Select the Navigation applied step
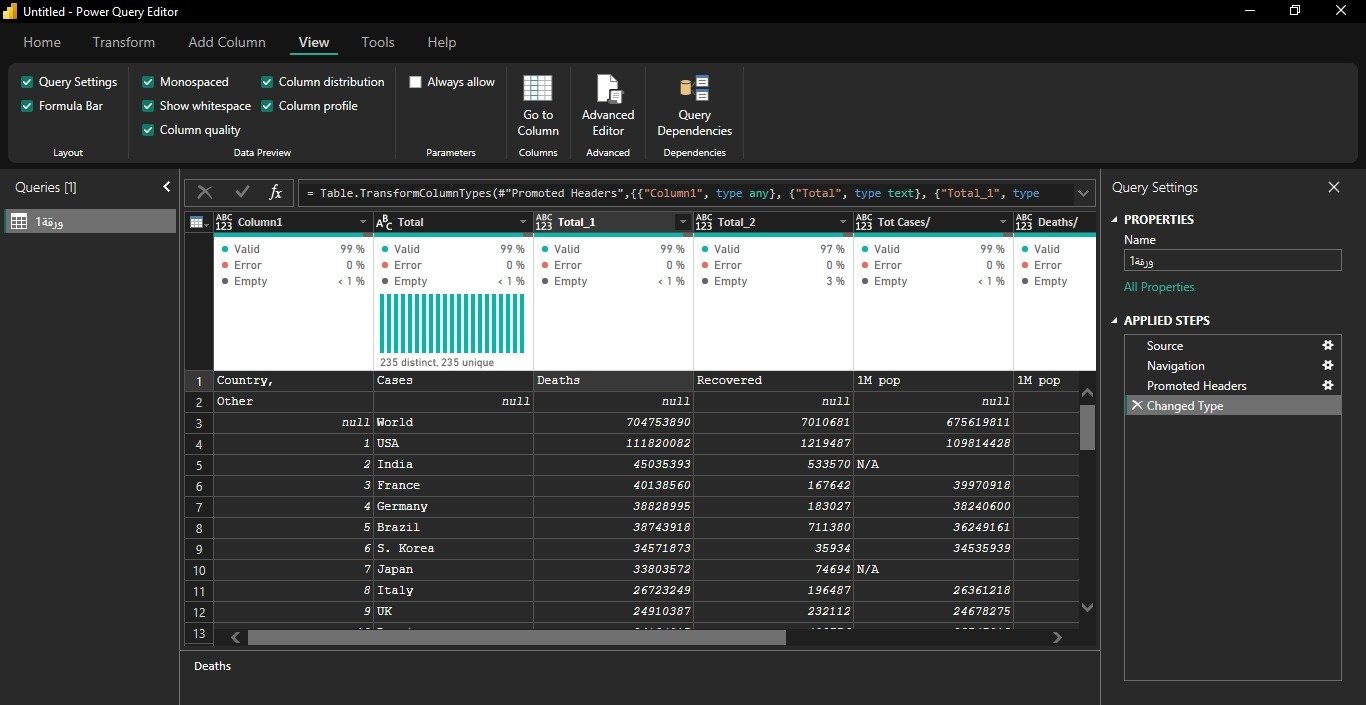Screen dimensions: 1366x705 click(x=1175, y=365)
